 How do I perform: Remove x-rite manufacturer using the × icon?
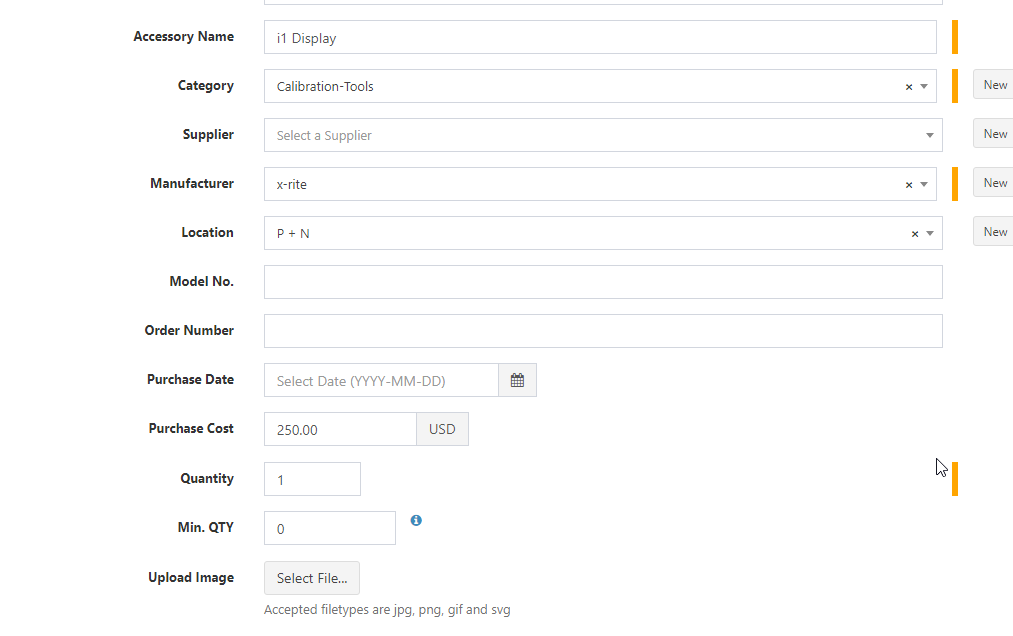click(x=908, y=184)
